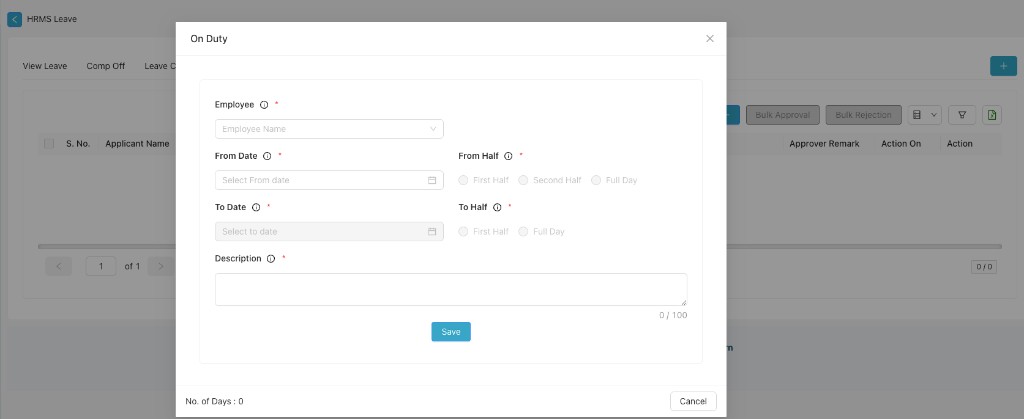Open the filter funnel icon
This screenshot has height=419, width=1024.
click(962, 115)
